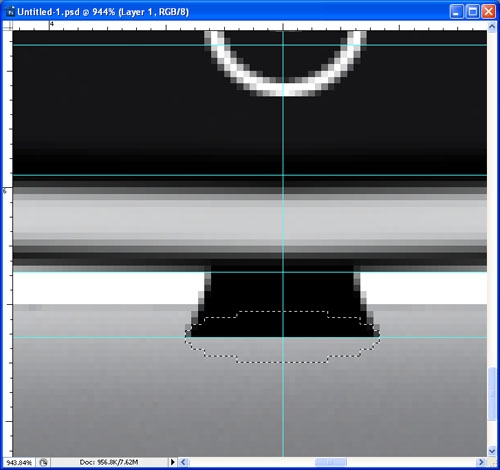
Task: Click the horizontal ruler at top
Action: coord(250,26)
